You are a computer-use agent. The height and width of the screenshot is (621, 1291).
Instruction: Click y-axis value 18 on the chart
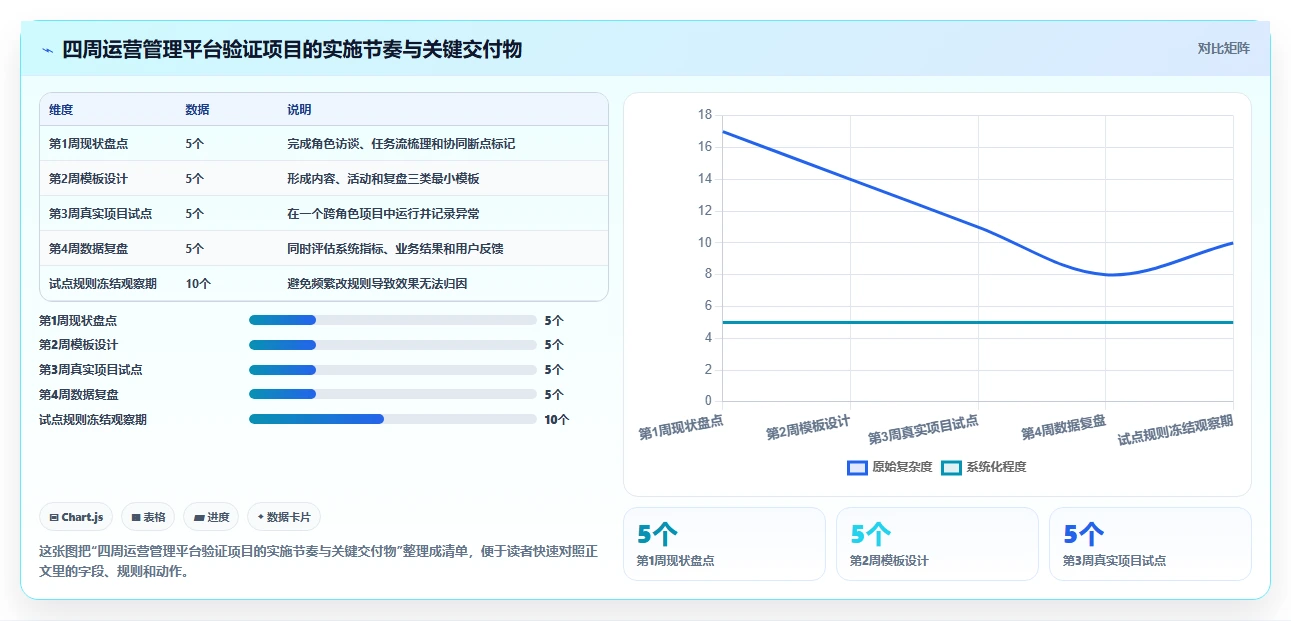tap(704, 115)
